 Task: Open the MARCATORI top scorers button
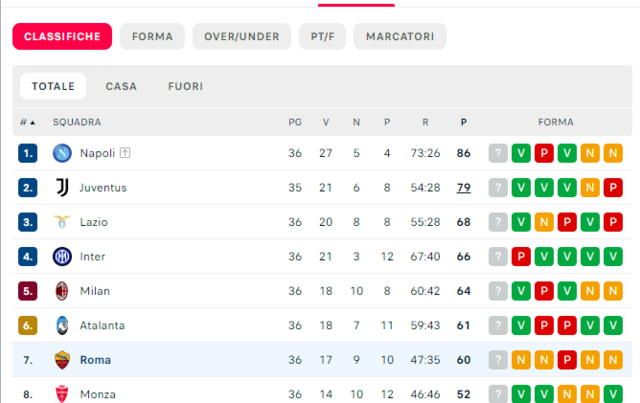[x=400, y=36]
